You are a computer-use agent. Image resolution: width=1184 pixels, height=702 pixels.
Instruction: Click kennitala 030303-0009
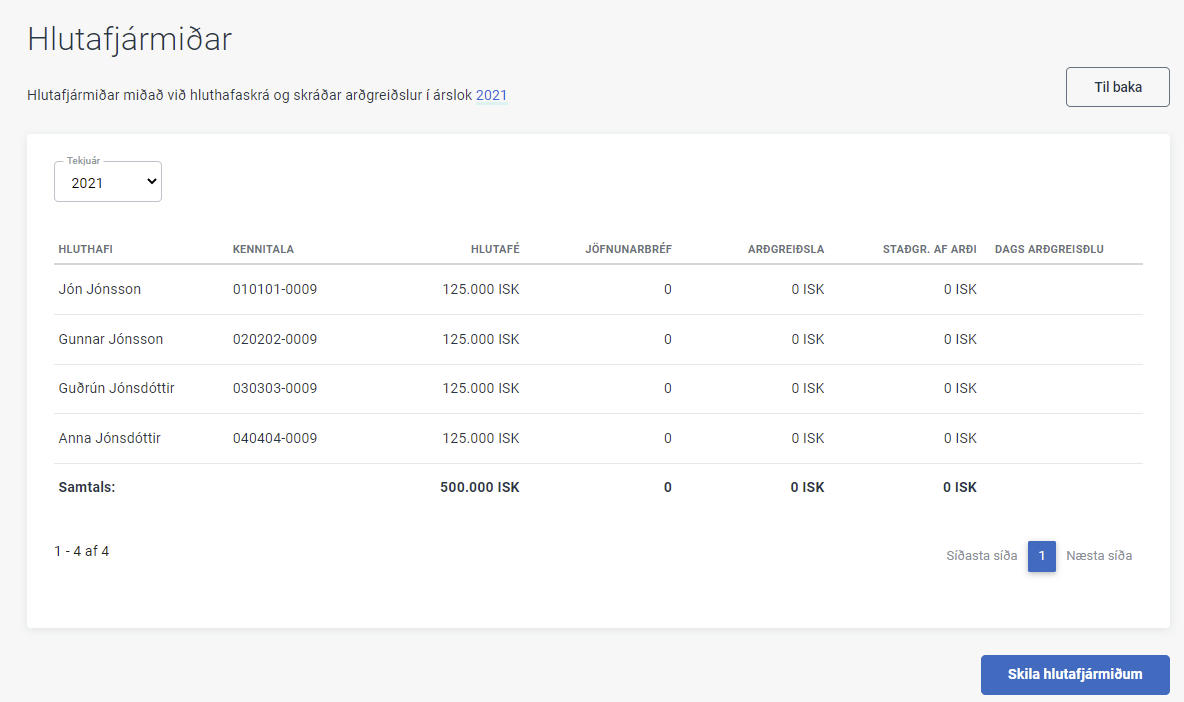click(275, 388)
